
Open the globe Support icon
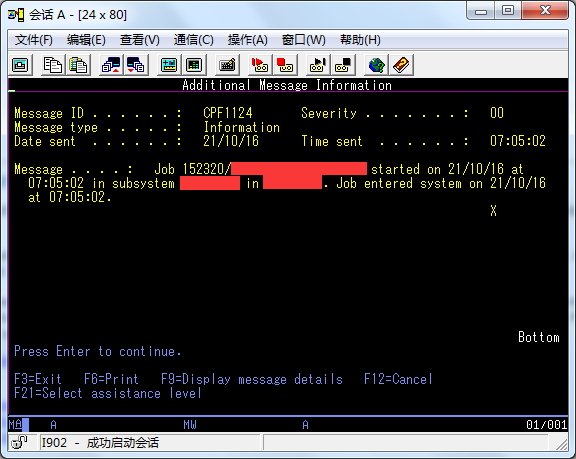[376, 65]
